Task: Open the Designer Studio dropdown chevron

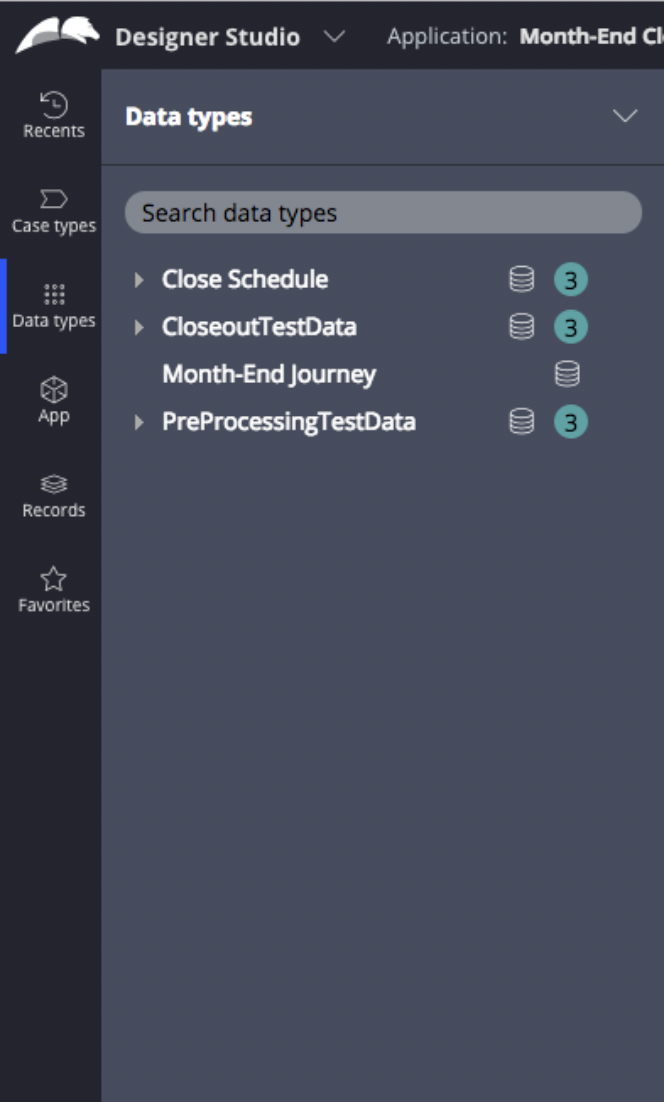Action: (335, 36)
